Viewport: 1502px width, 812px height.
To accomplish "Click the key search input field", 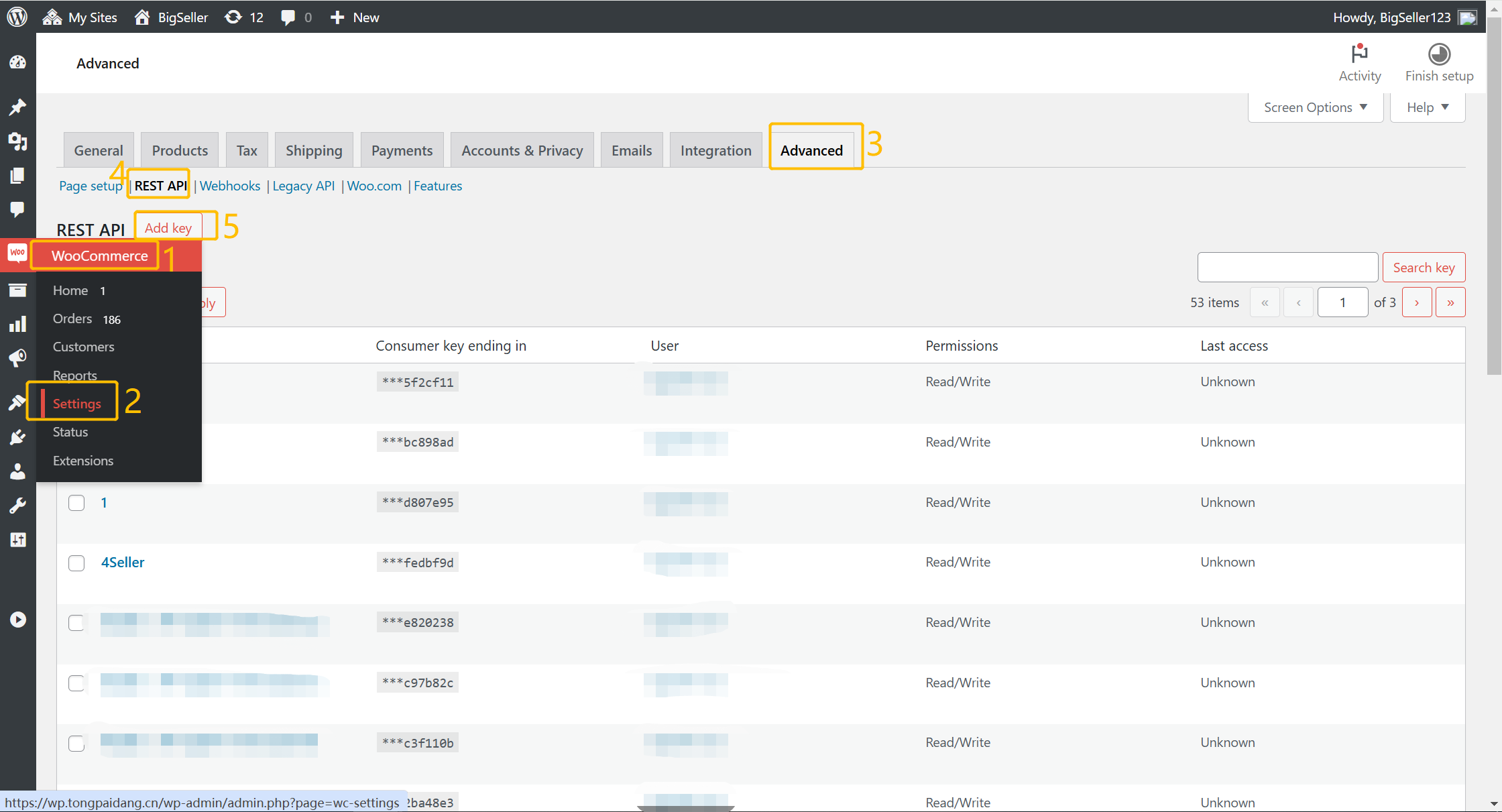I will pyautogui.click(x=1287, y=268).
